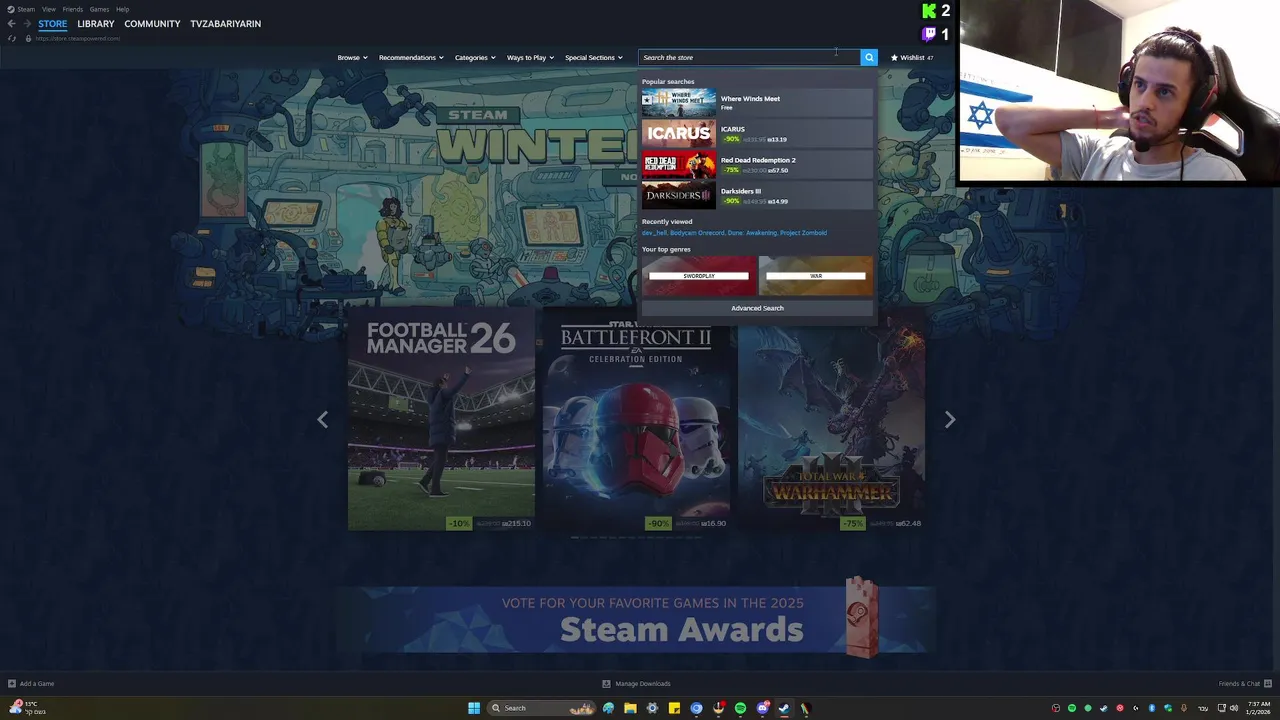The width and height of the screenshot is (1280, 720).
Task: Click the weather widget in the taskbar corner
Action: coord(26,708)
